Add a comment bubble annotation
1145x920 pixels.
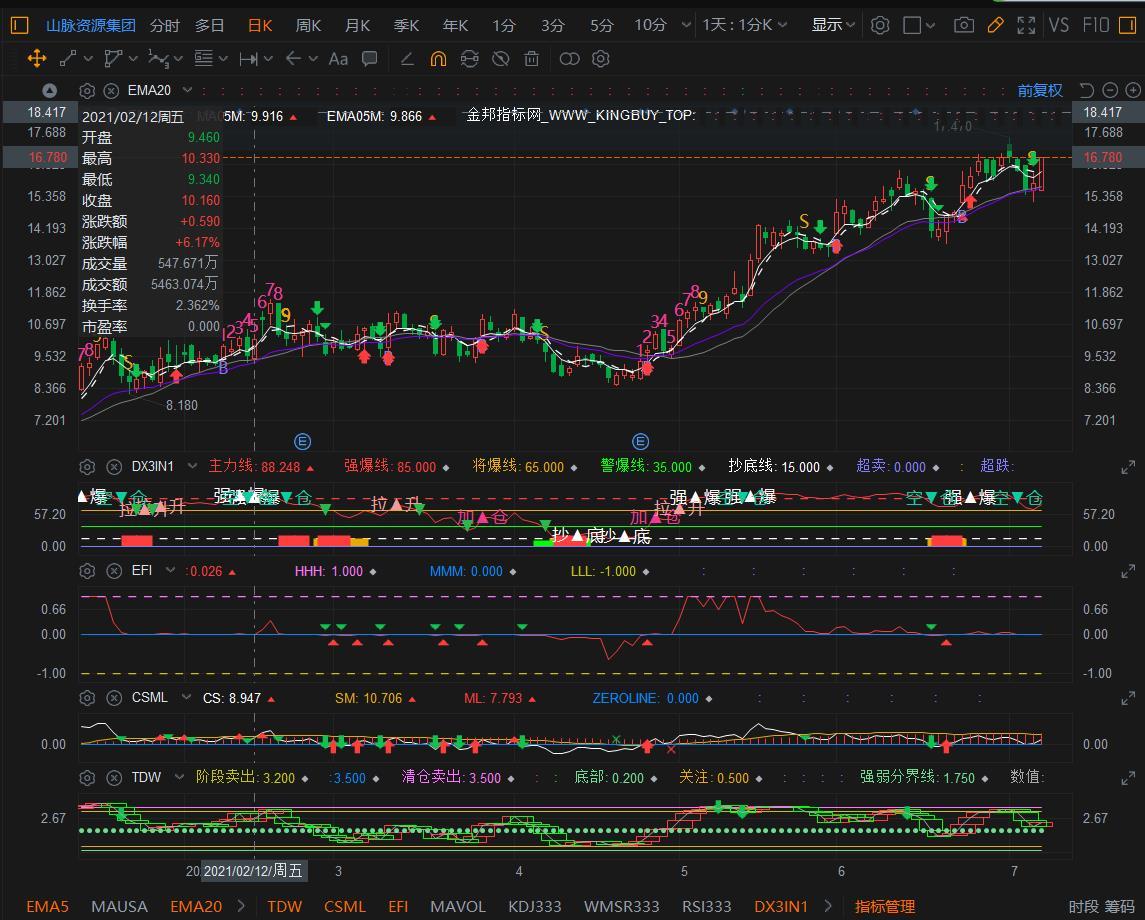click(x=369, y=58)
